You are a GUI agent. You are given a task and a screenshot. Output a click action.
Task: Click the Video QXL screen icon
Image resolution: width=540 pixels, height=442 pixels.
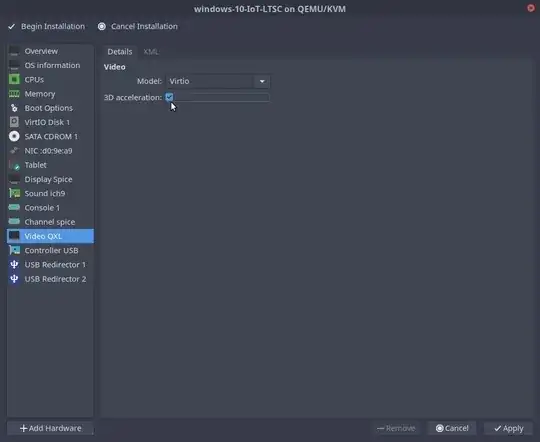click(x=14, y=236)
